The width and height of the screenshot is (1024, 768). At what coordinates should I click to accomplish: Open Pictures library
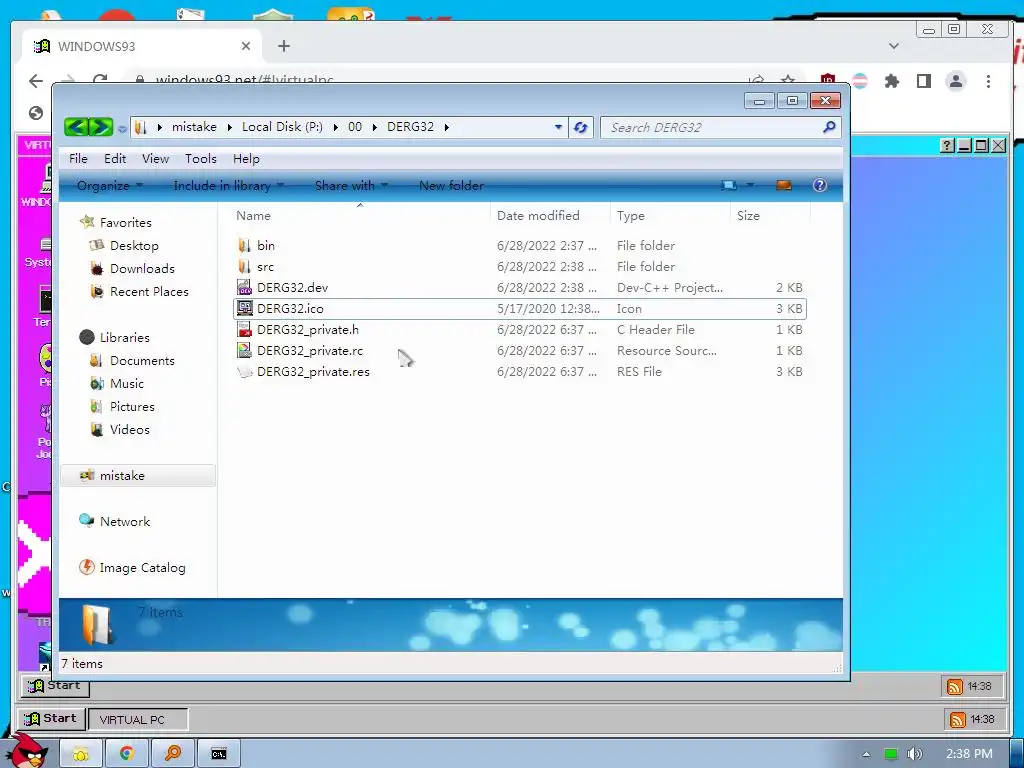[132, 406]
